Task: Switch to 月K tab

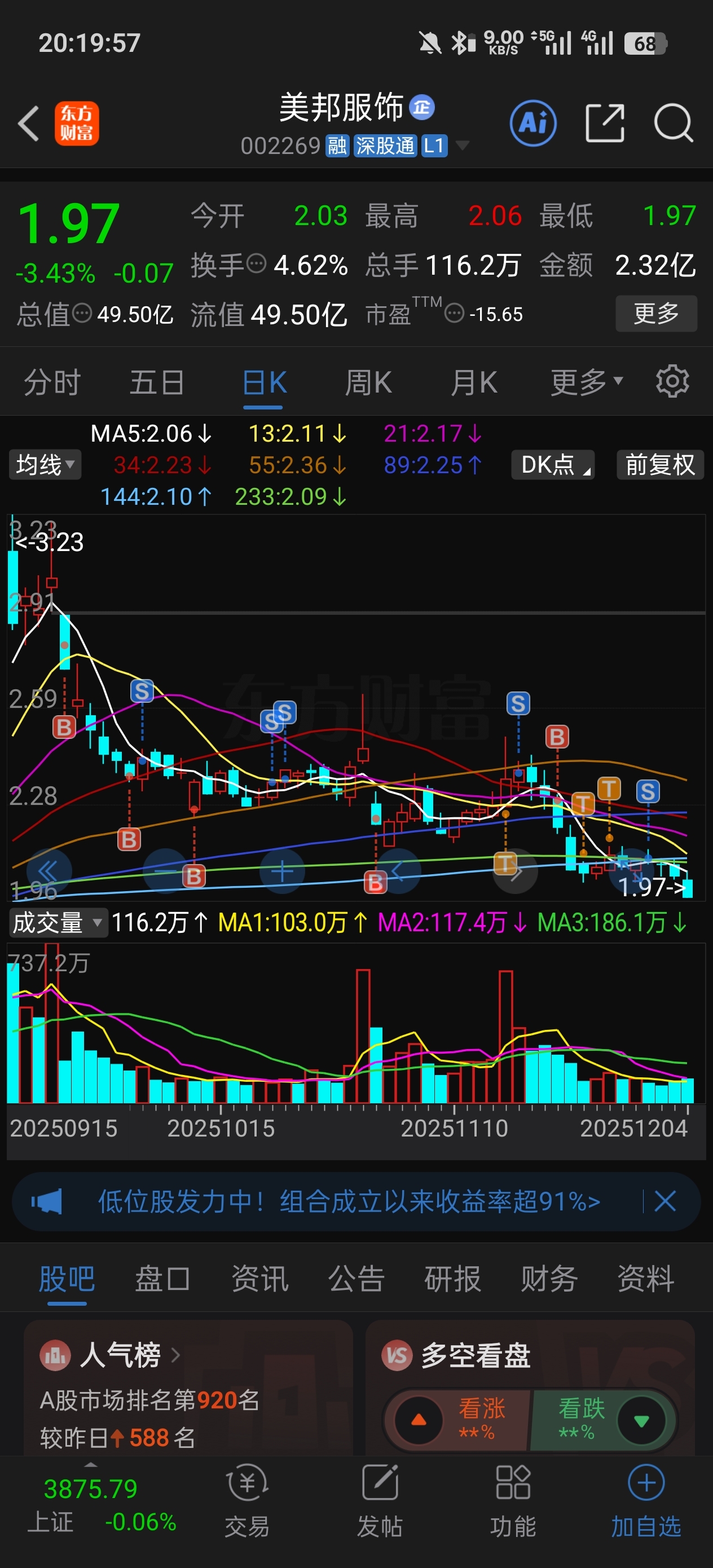Action: pos(474,382)
